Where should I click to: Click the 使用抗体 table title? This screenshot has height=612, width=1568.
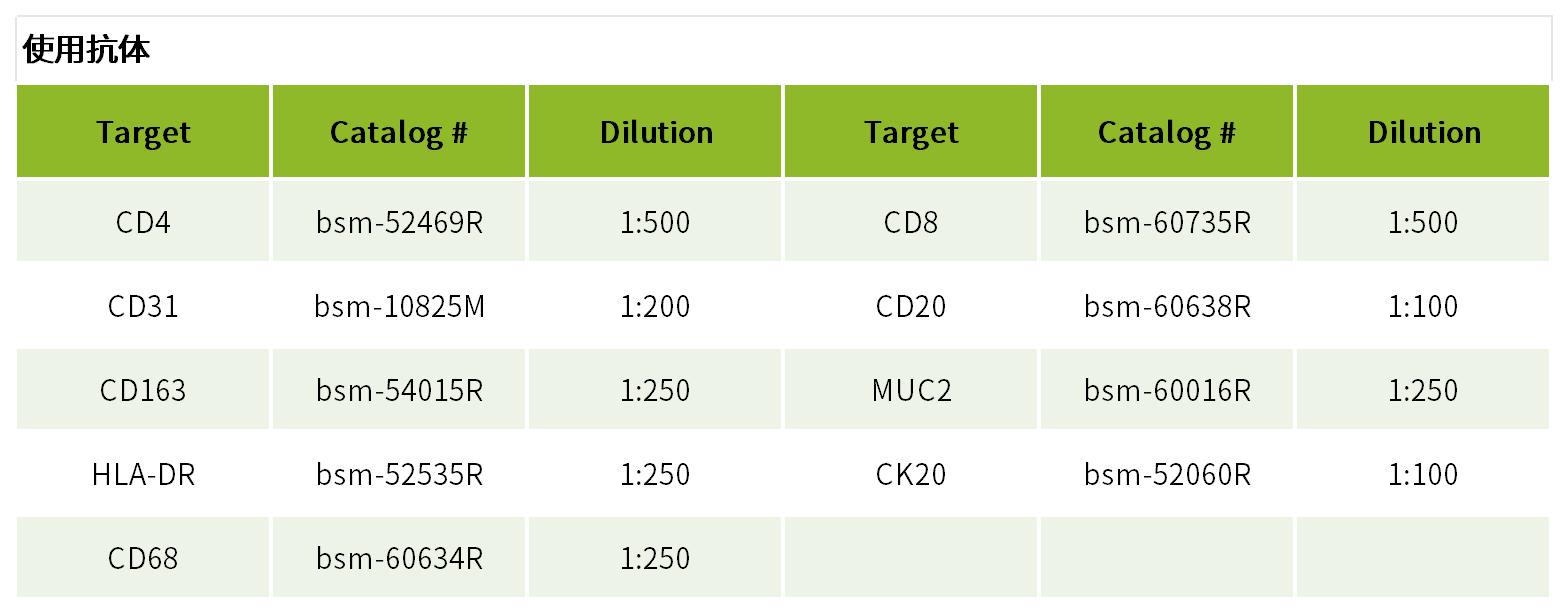pos(86,50)
